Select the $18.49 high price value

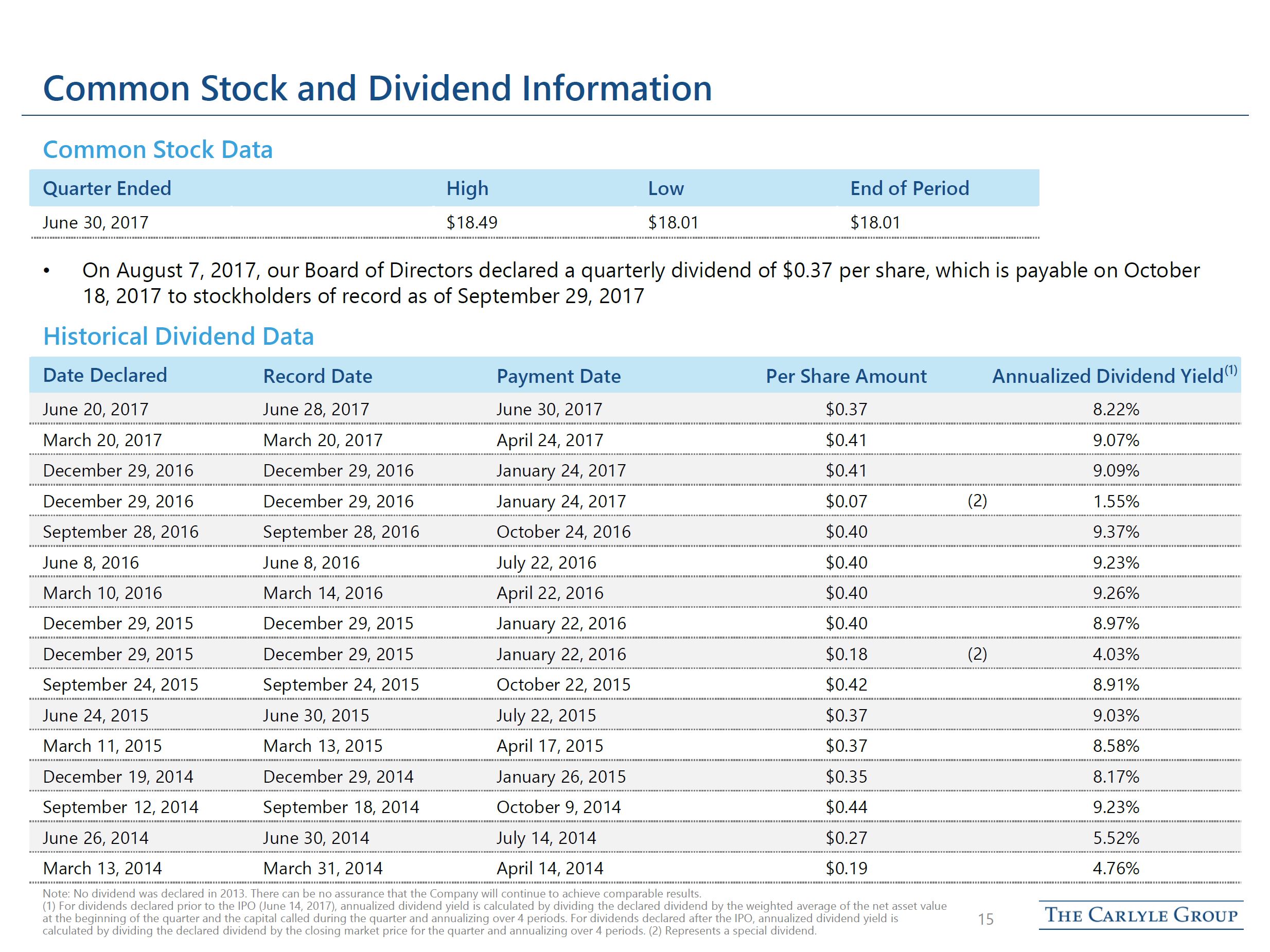(x=472, y=222)
